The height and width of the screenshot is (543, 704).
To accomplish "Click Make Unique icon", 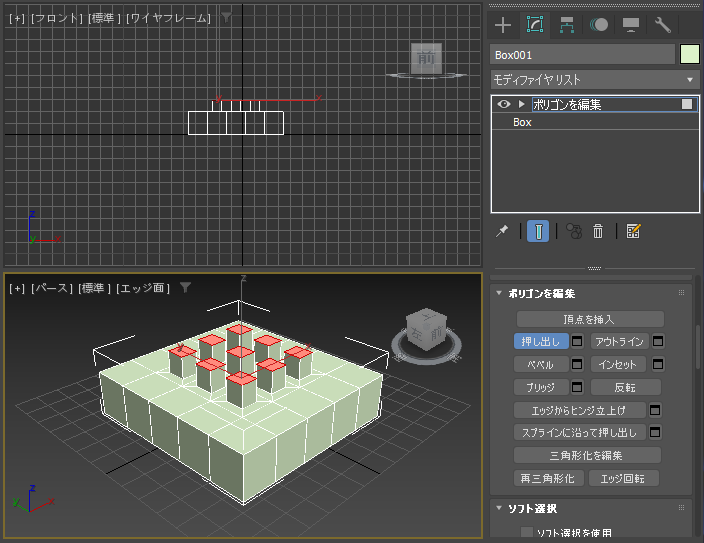I will tap(574, 231).
